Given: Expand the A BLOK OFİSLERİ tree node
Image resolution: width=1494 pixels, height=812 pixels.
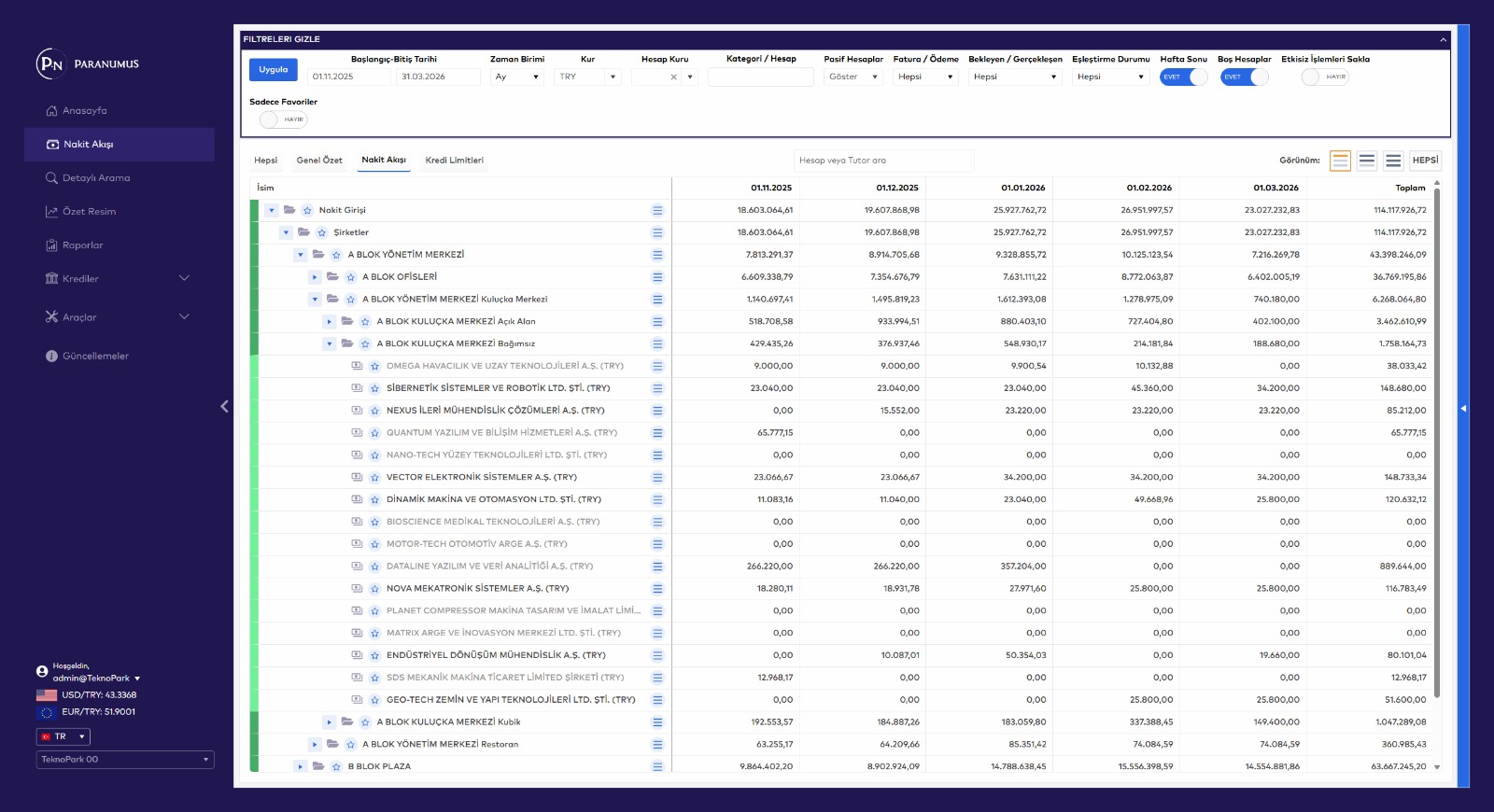Looking at the screenshot, I should click(315, 277).
